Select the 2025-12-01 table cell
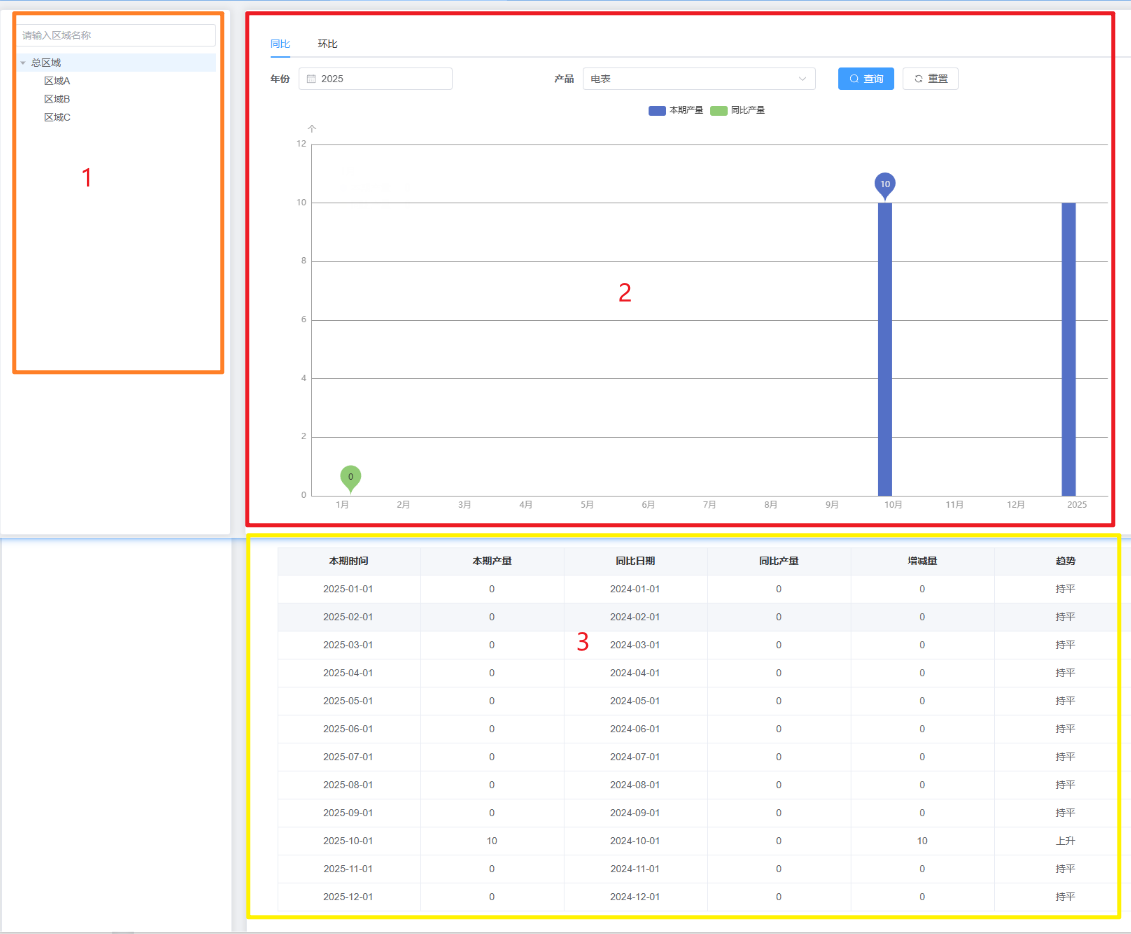This screenshot has height=934, width=1131. [348, 897]
